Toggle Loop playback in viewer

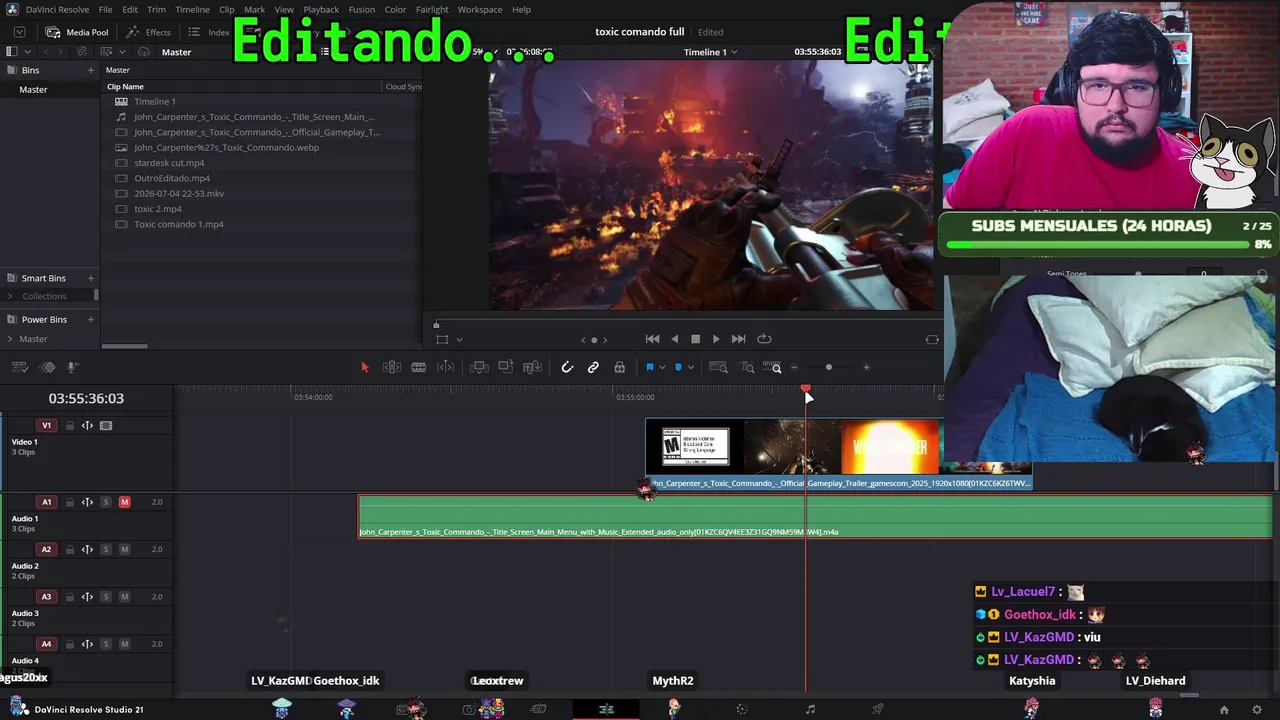[764, 339]
